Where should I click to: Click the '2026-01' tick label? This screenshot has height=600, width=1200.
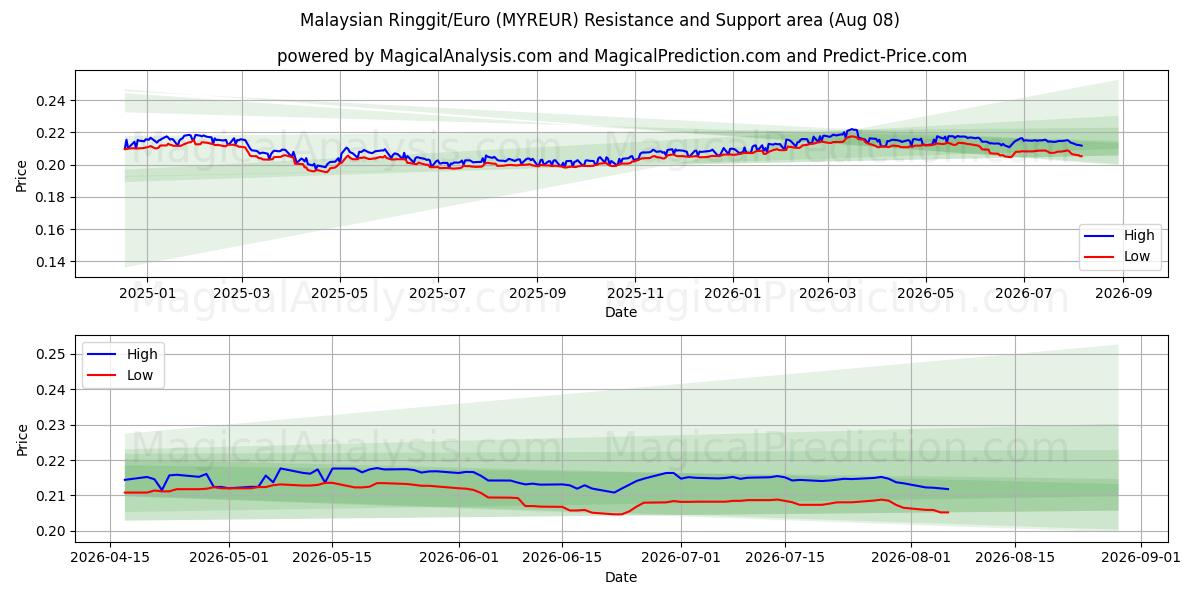(733, 294)
